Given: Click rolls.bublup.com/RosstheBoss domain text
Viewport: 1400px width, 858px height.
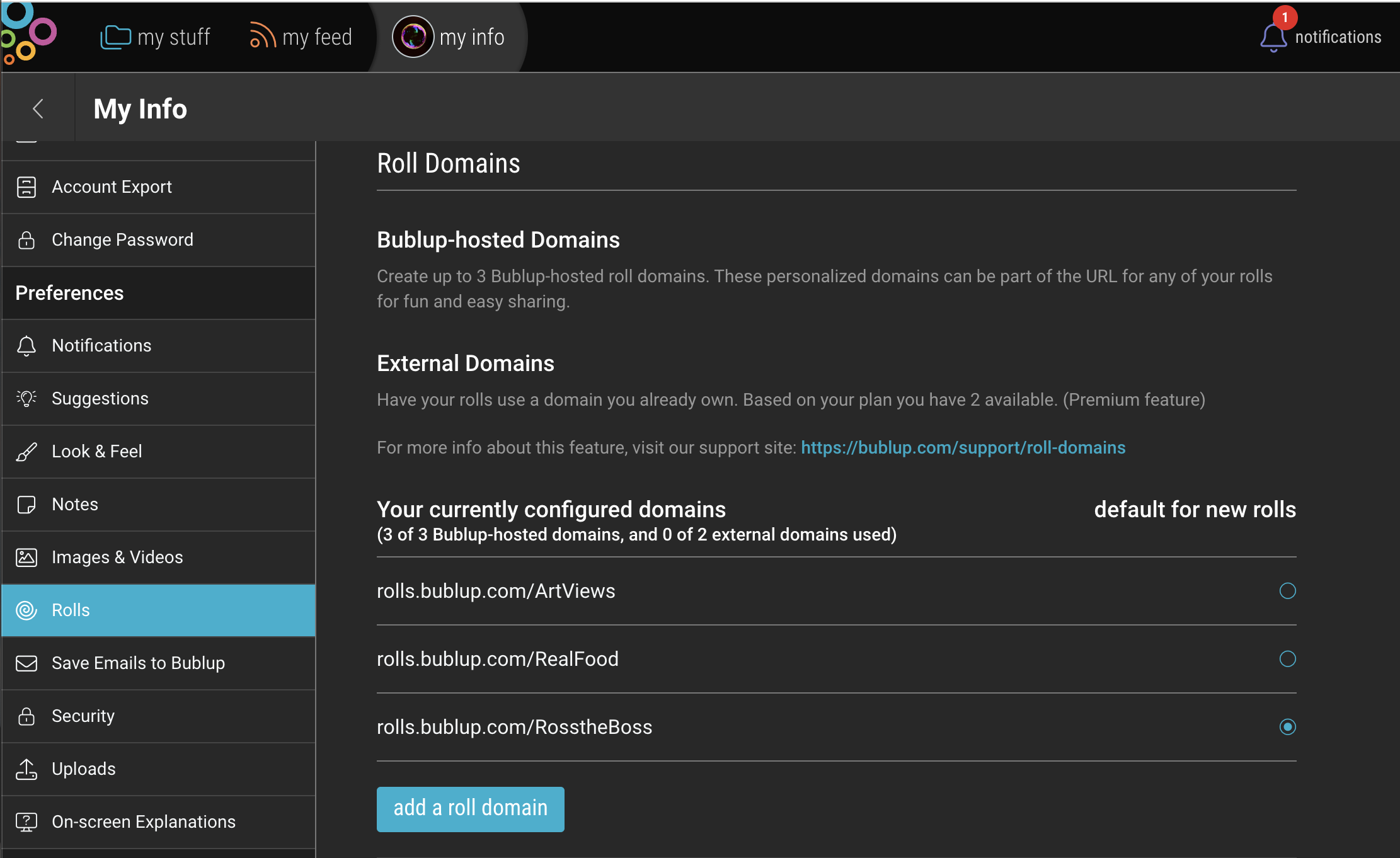Looking at the screenshot, I should tap(514, 727).
